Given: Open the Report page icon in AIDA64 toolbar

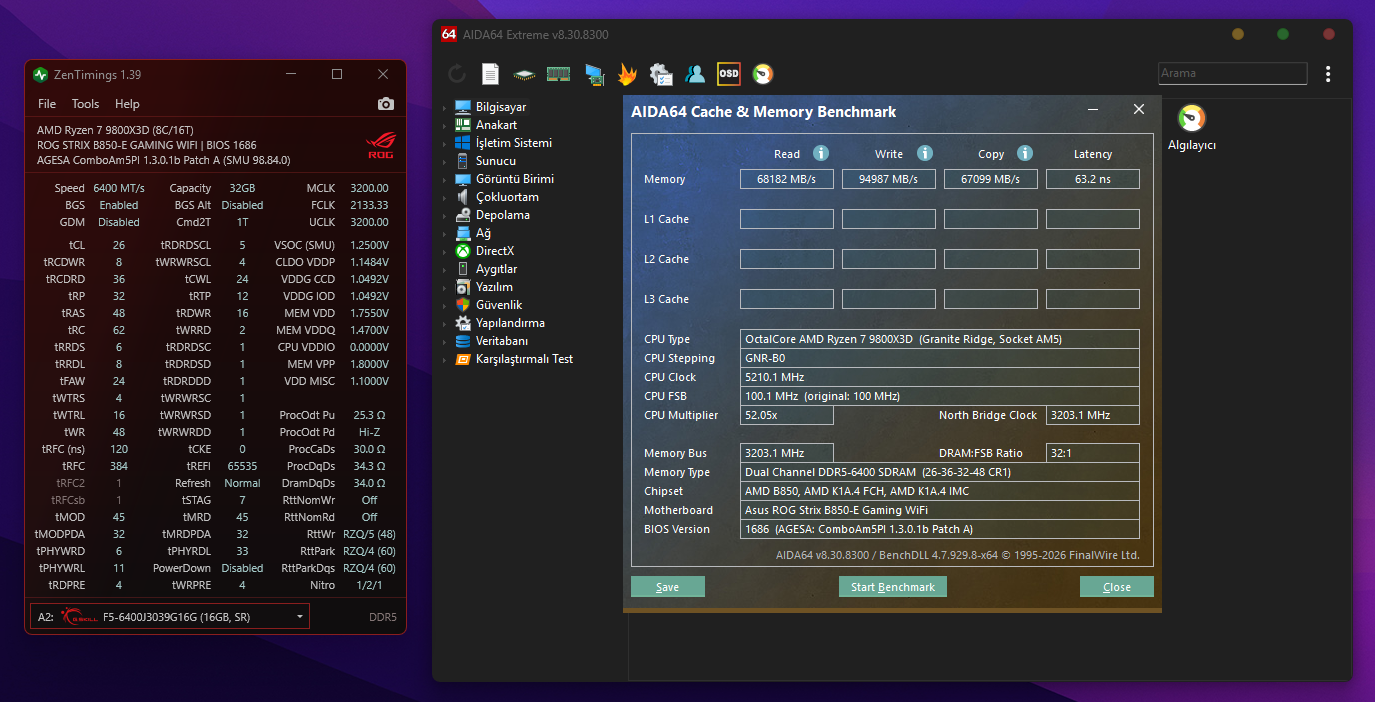Looking at the screenshot, I should click(490, 73).
